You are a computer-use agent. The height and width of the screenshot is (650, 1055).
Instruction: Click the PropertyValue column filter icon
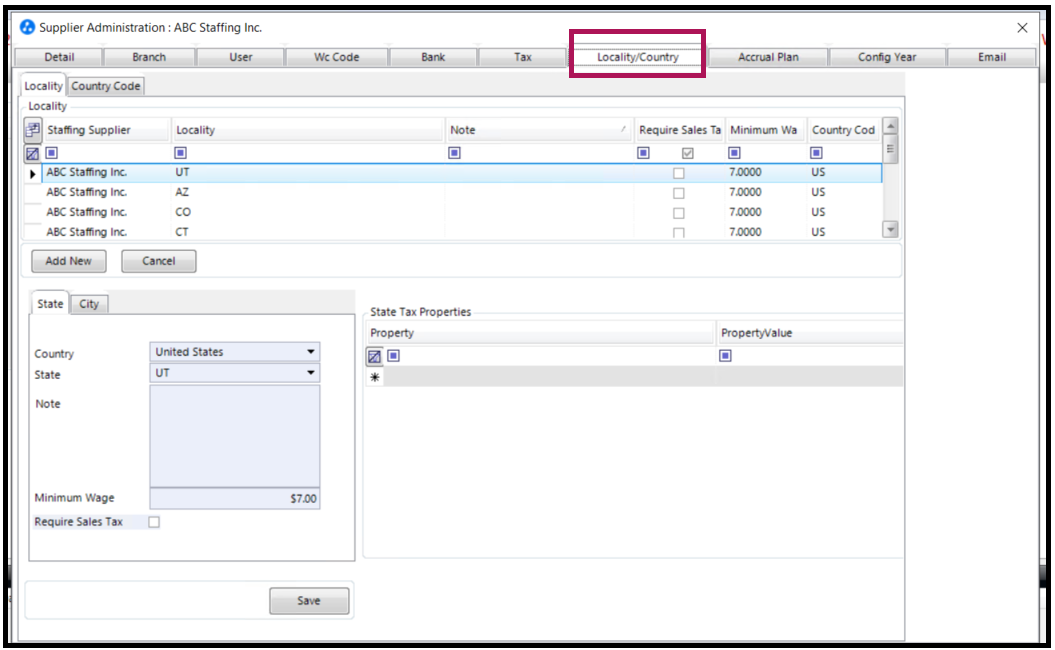point(725,356)
